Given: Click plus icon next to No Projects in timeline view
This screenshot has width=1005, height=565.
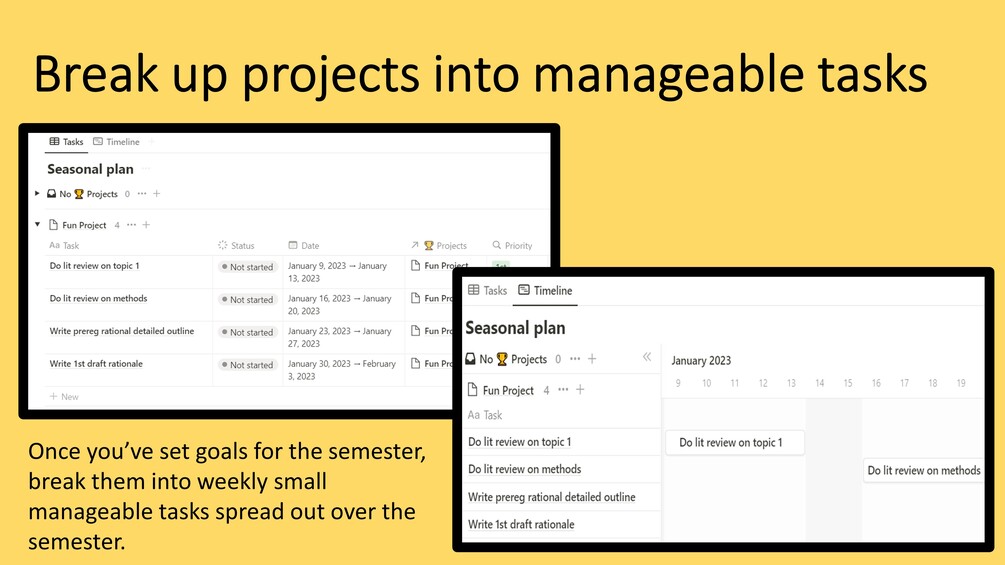Looking at the screenshot, I should (592, 359).
